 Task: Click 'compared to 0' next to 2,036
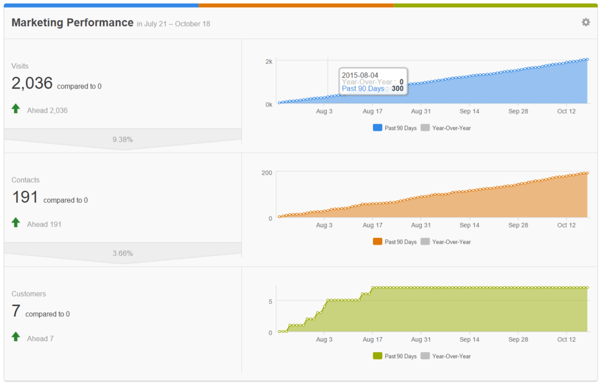(79, 86)
